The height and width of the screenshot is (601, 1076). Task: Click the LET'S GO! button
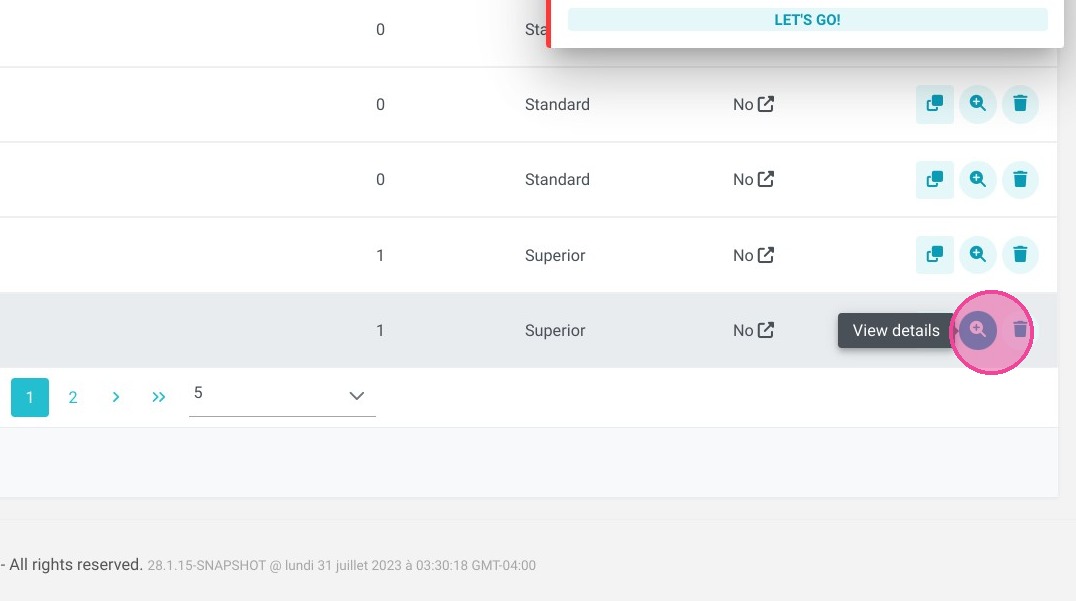click(807, 20)
